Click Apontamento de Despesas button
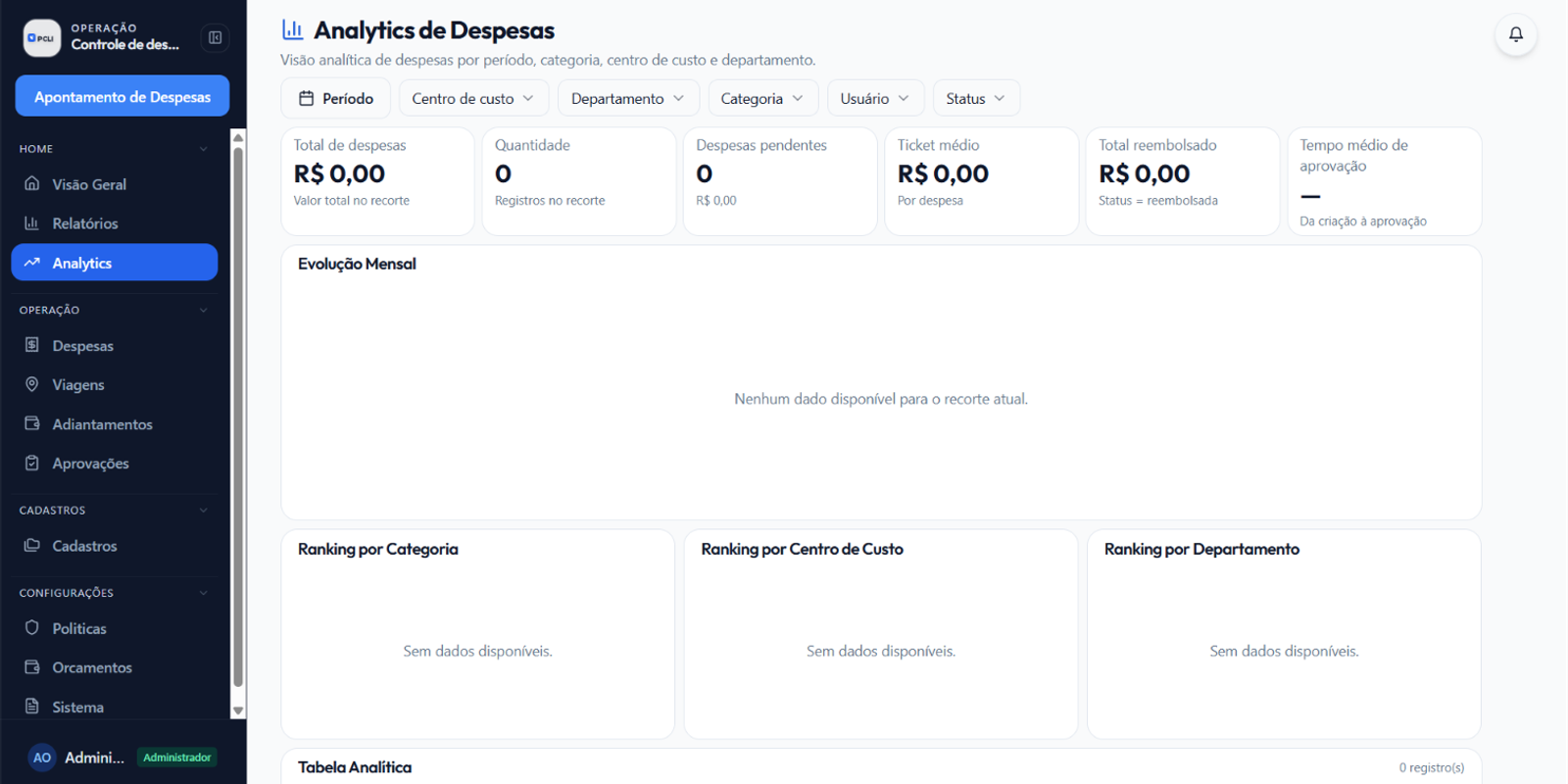1568x784 pixels. [122, 96]
